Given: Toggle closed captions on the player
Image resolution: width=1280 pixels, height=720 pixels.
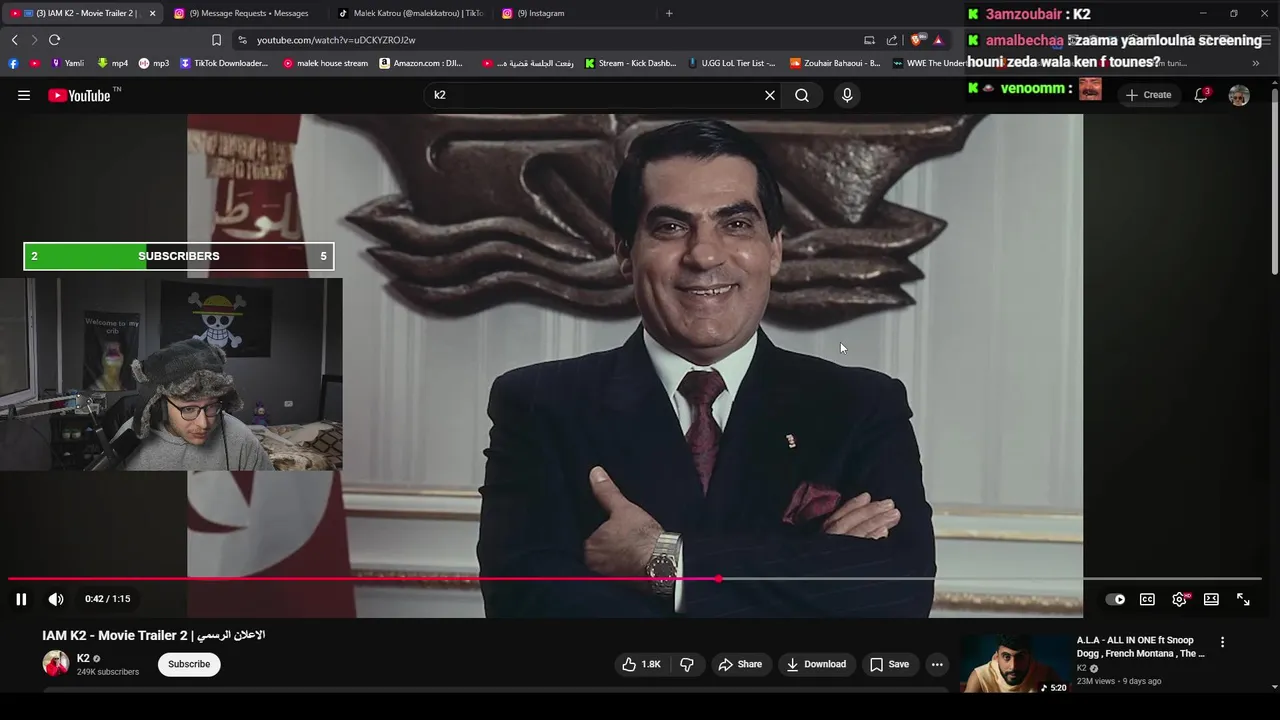Looking at the screenshot, I should coord(1147,599).
